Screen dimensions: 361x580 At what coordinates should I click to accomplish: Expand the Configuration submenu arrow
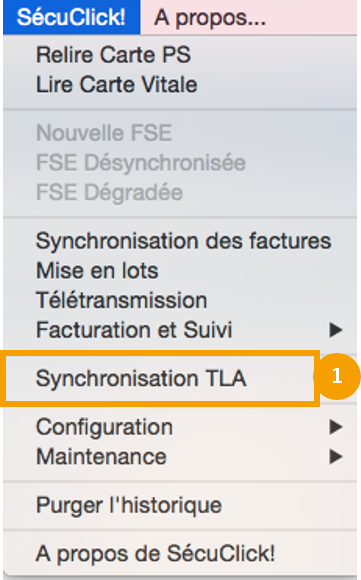(x=336, y=427)
